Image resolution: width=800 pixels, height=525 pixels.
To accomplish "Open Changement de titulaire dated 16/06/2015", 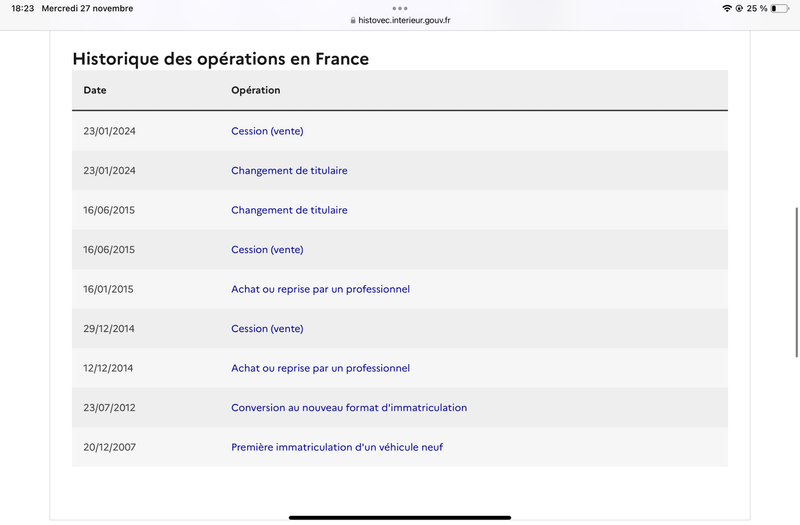I will 289,210.
